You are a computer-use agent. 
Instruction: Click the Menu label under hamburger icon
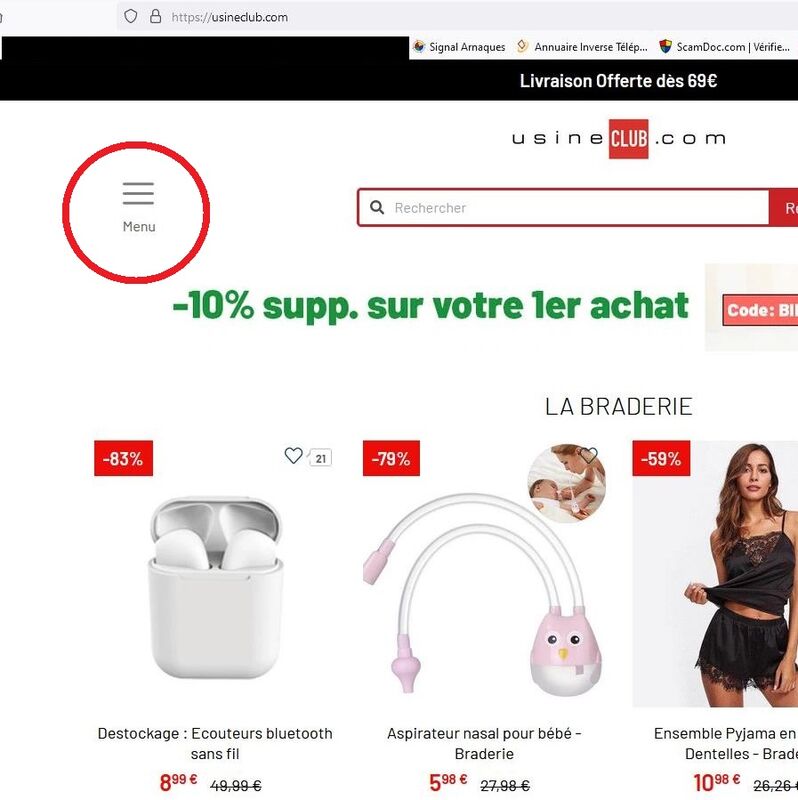139,227
